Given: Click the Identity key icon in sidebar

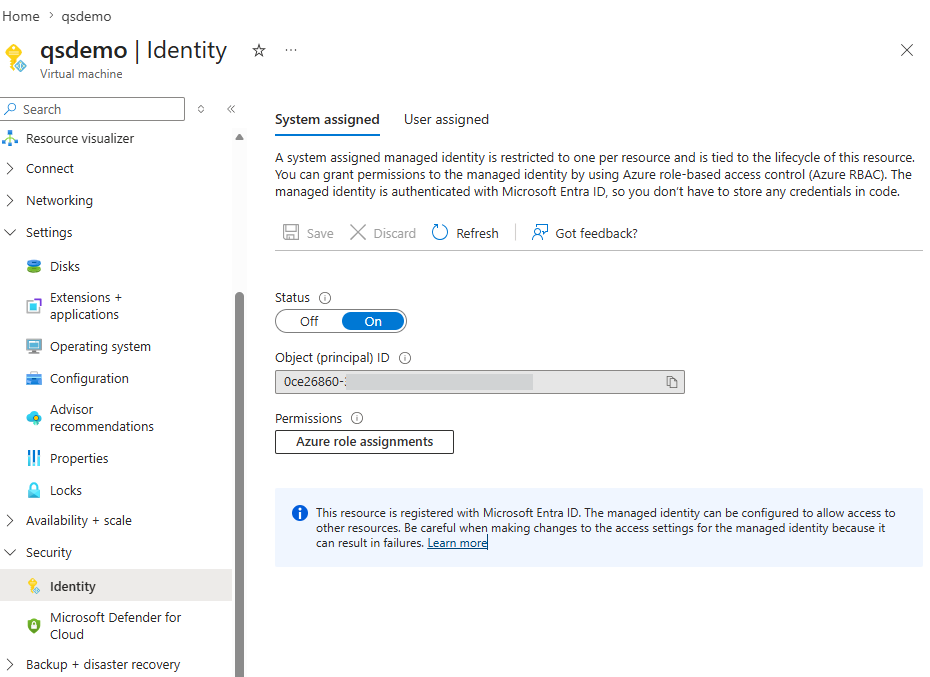Looking at the screenshot, I should (x=34, y=586).
